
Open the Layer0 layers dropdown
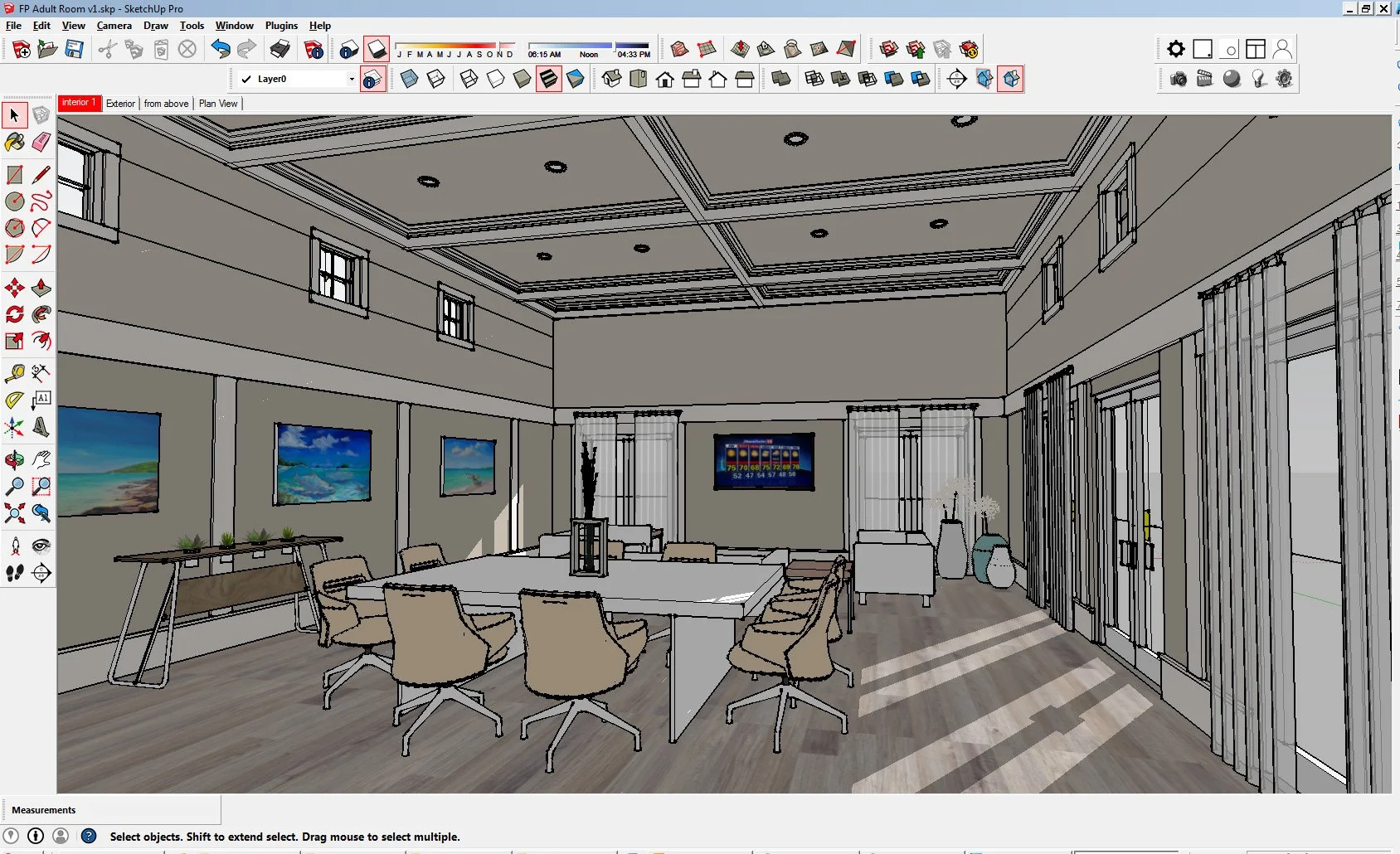353,79
